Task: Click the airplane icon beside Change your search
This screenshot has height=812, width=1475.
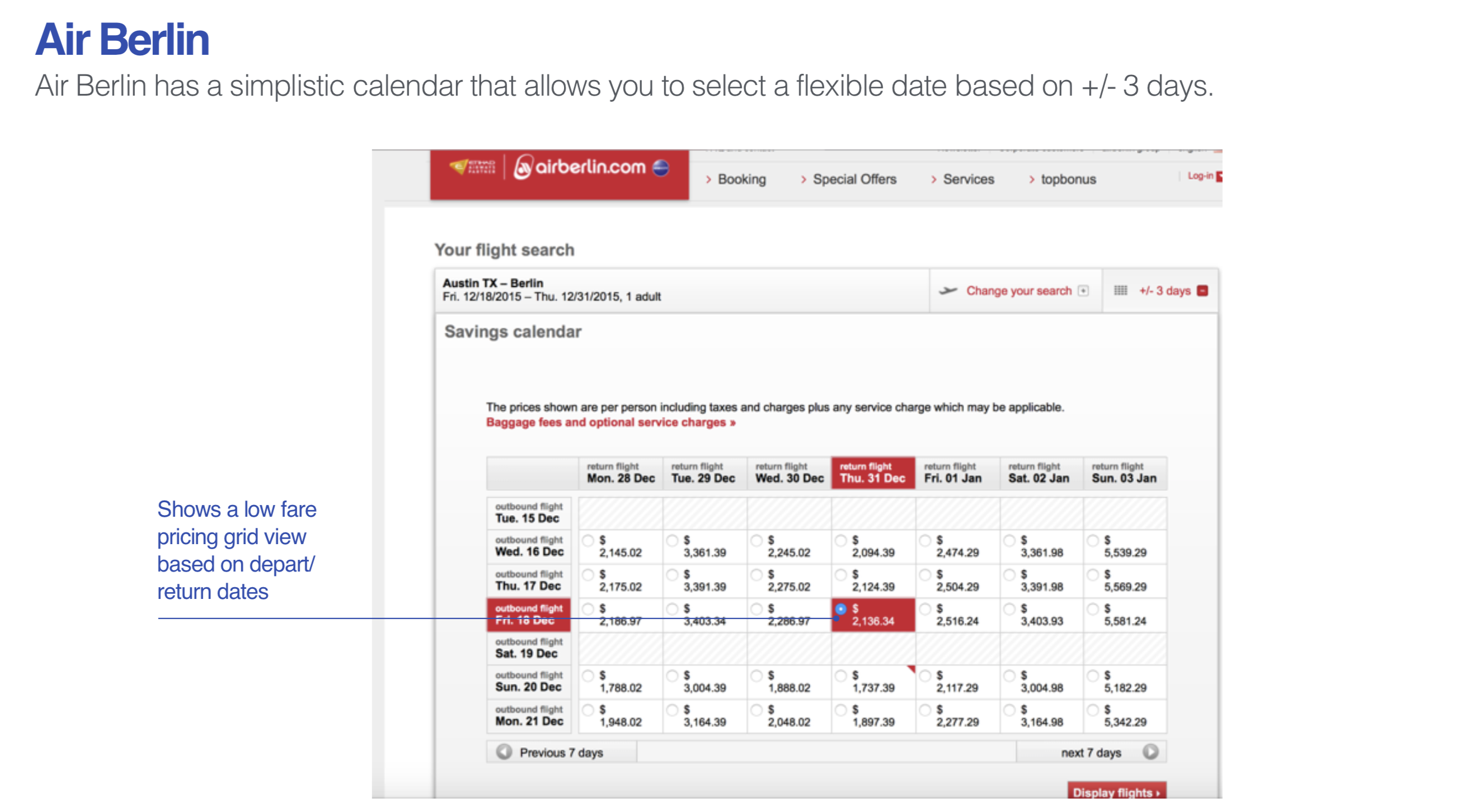Action: (x=948, y=291)
